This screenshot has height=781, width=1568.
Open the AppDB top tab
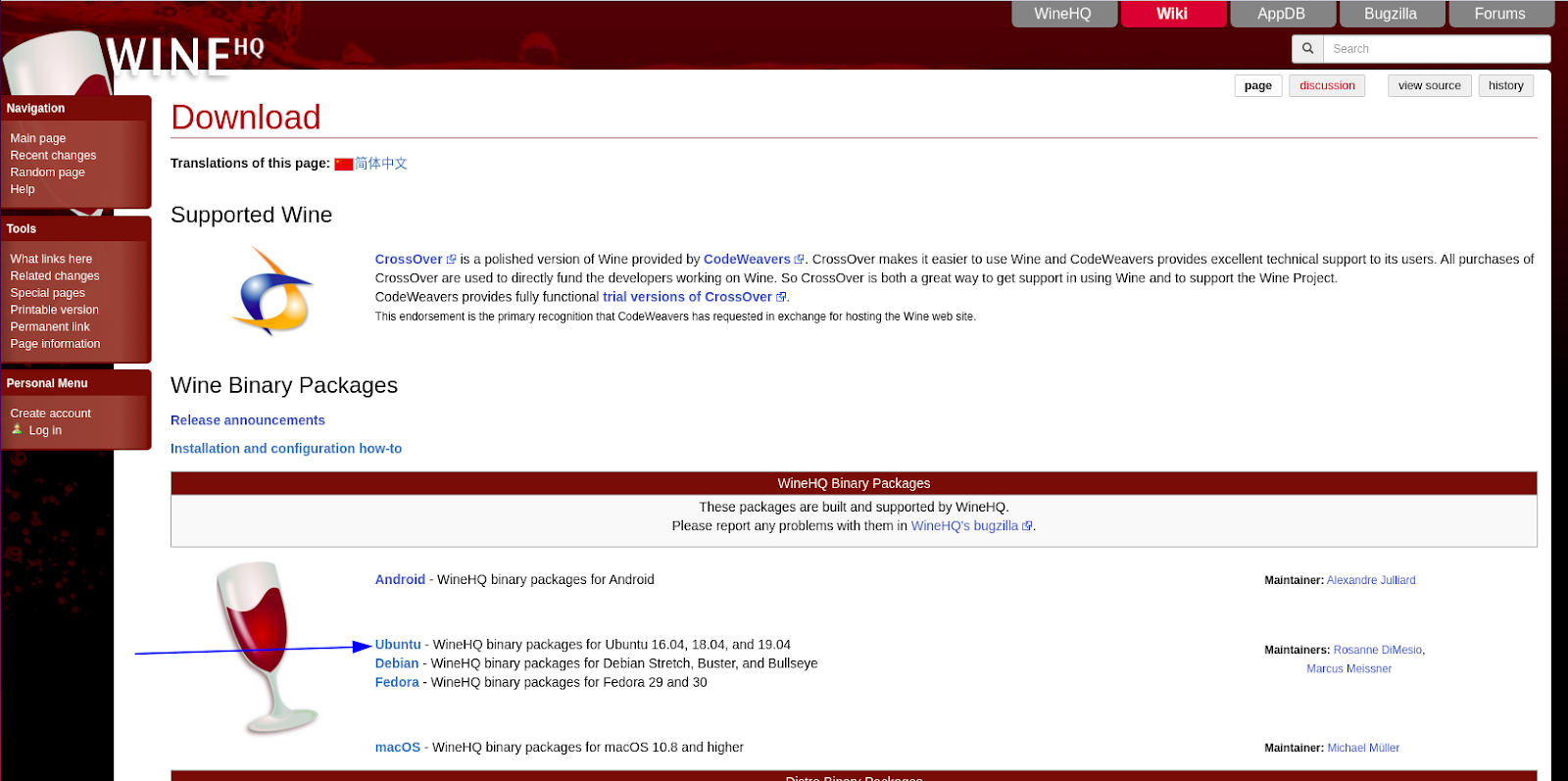click(1282, 14)
